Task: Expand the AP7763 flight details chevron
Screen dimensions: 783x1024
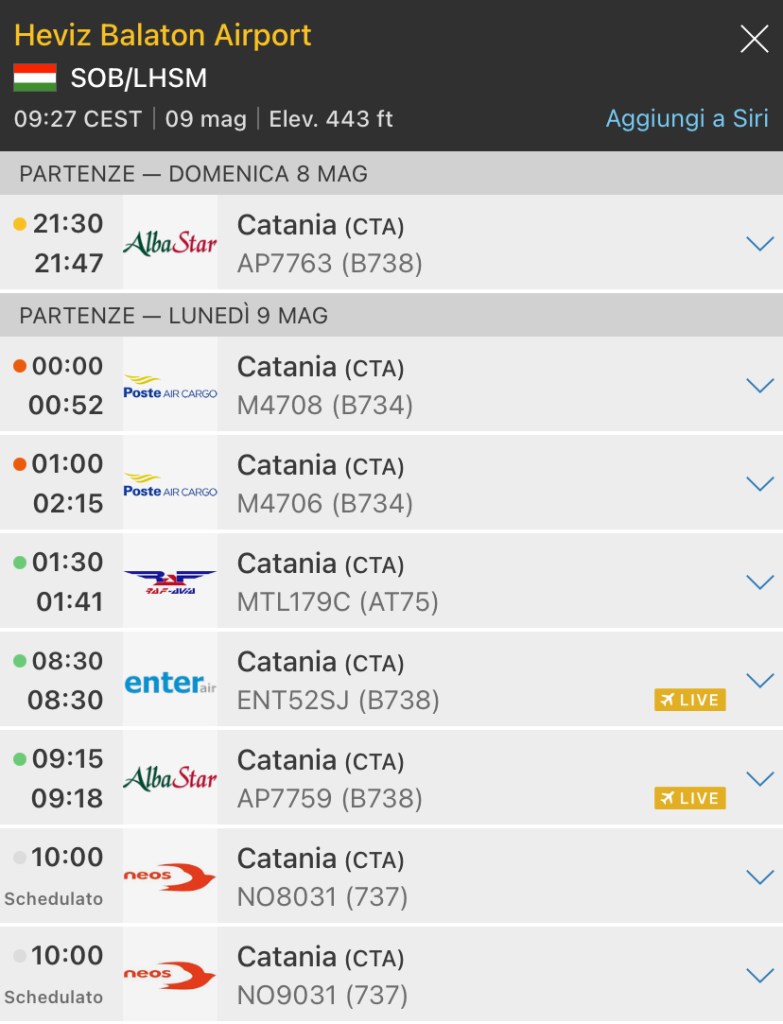Action: (760, 243)
